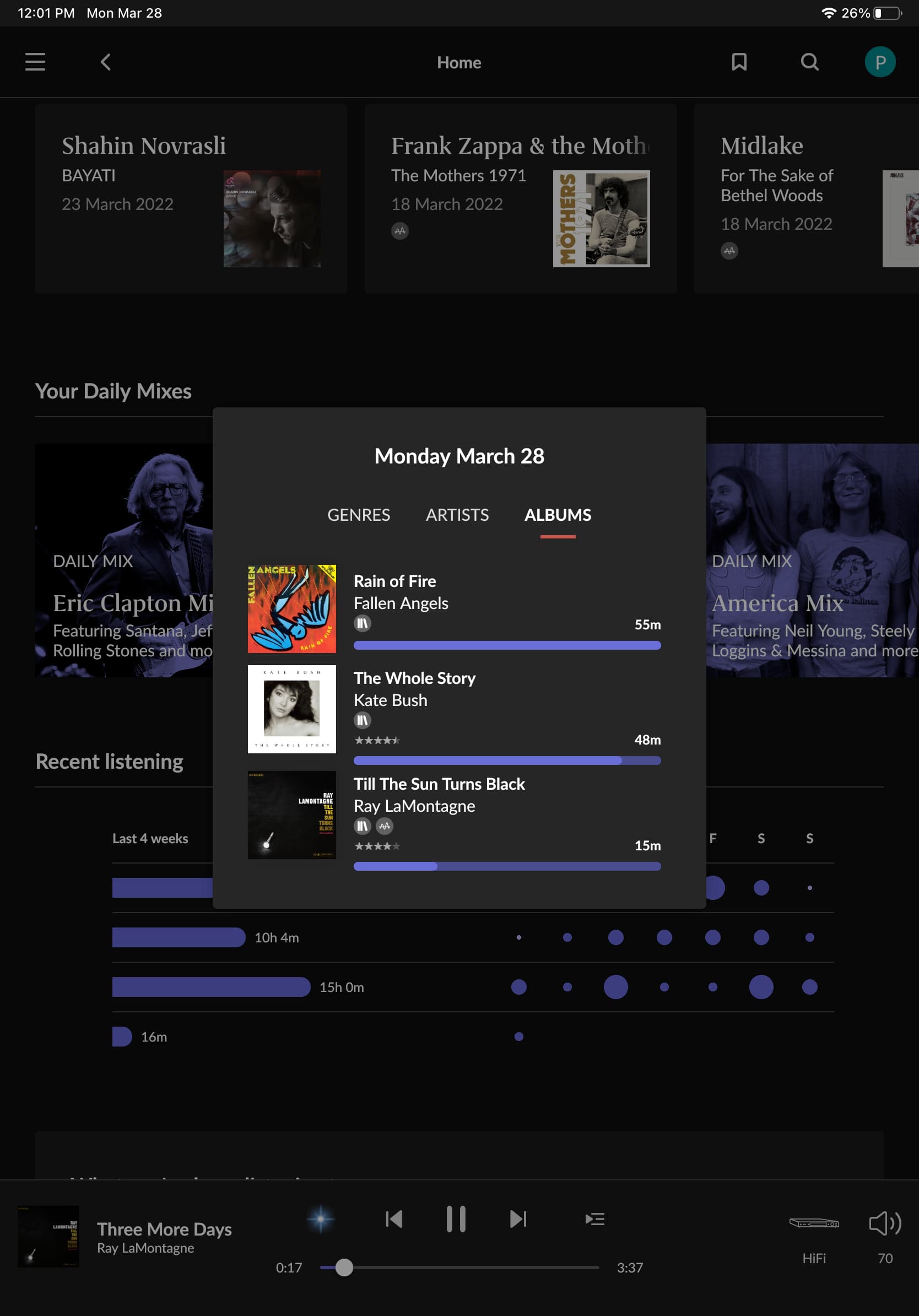Viewport: 919px width, 1316px height.
Task: Pause playback
Action: pos(456,1218)
